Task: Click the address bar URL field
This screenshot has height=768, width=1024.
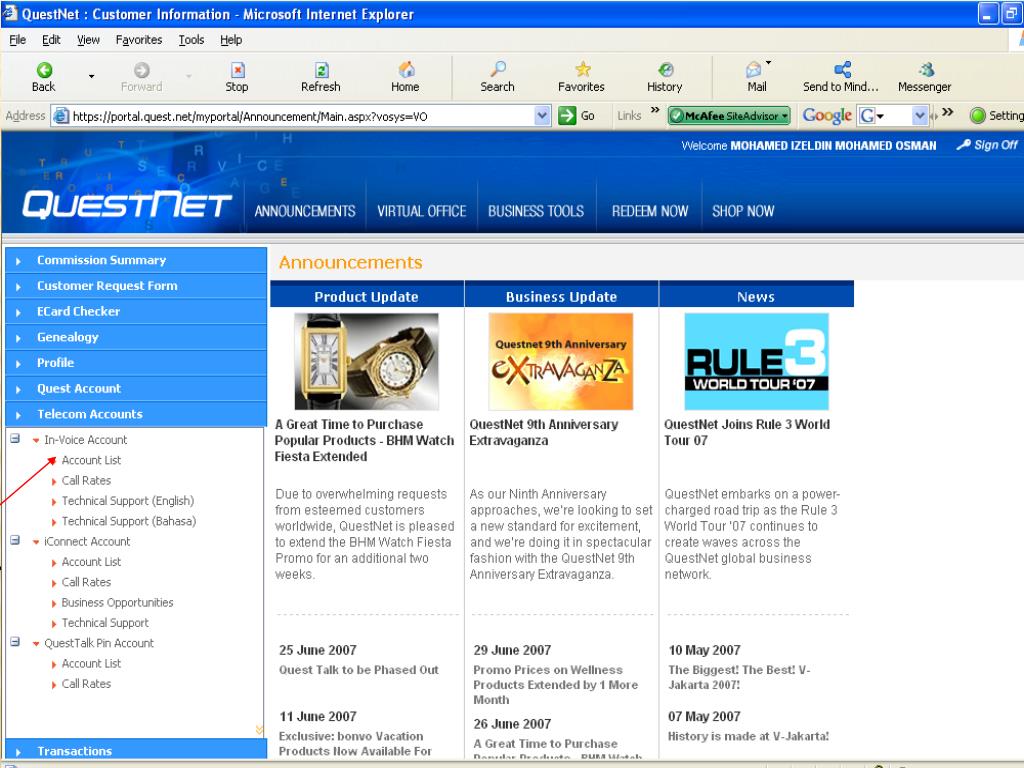Action: [302, 116]
